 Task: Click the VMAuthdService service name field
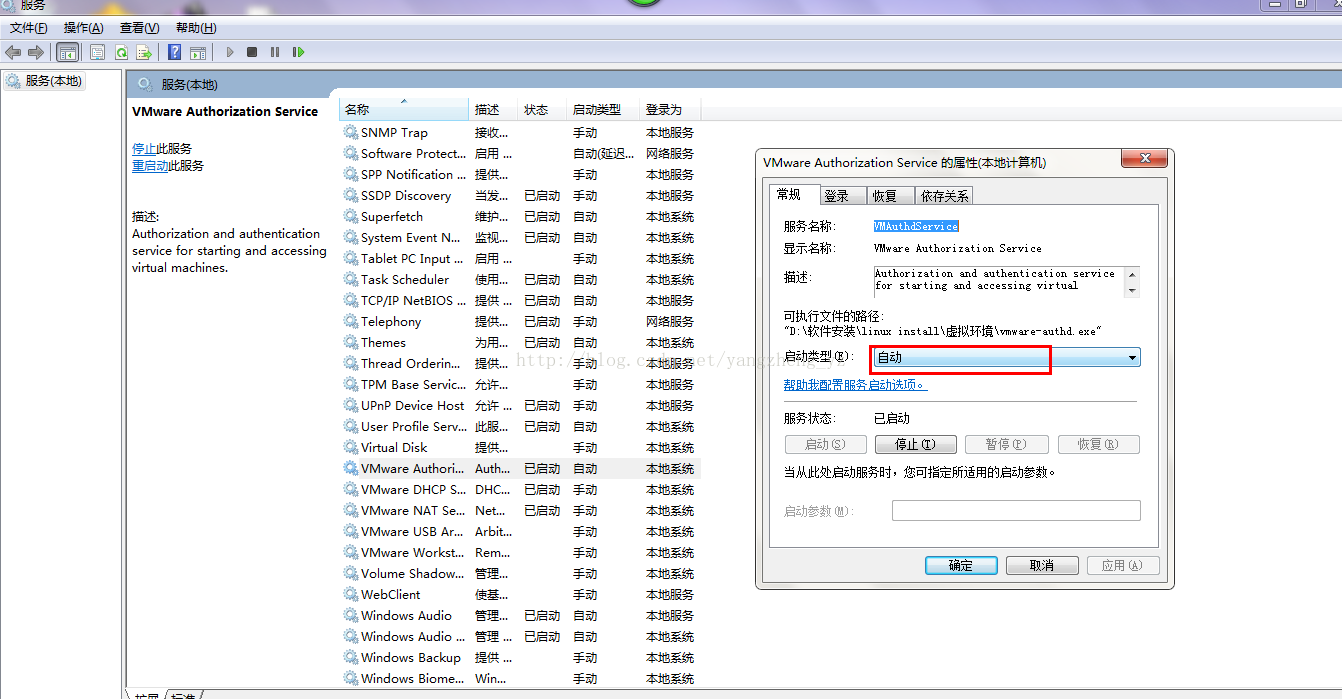916,226
